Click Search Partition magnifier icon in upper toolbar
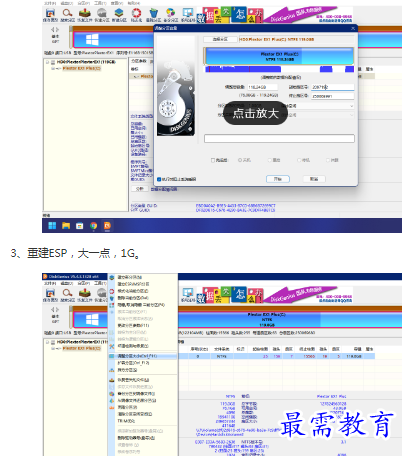The height and width of the screenshot is (456, 402). pyautogui.click(x=67, y=13)
